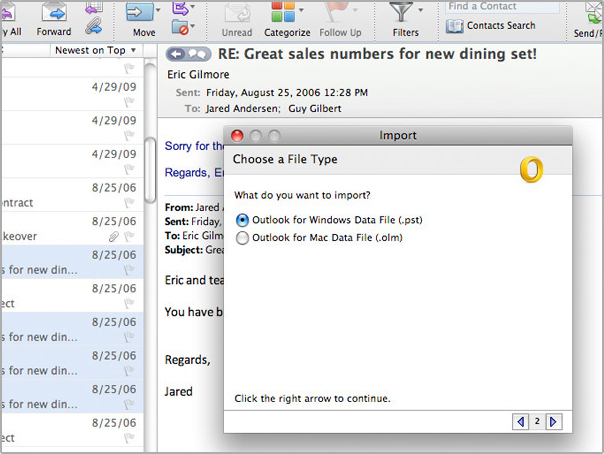Click the Forward toolbar button
This screenshot has height=454, width=604.
(54, 19)
